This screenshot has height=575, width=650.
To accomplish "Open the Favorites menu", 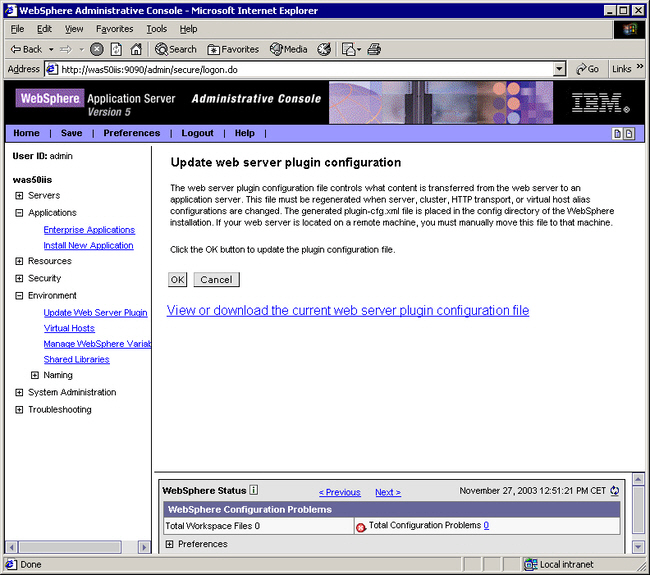I will click(x=114, y=29).
